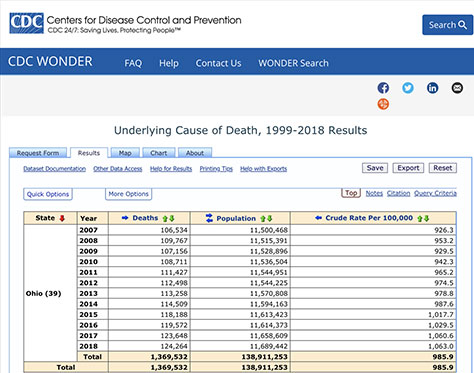Click the 2011 year cell
Image resolution: width=474 pixels, height=373 pixels.
[93, 272]
